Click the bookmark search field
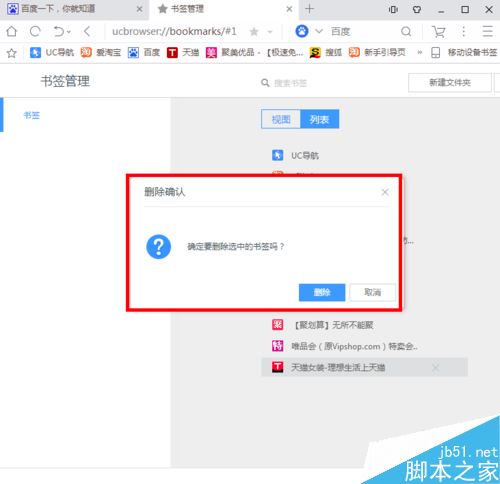This screenshot has width=500, height=484. coord(290,83)
